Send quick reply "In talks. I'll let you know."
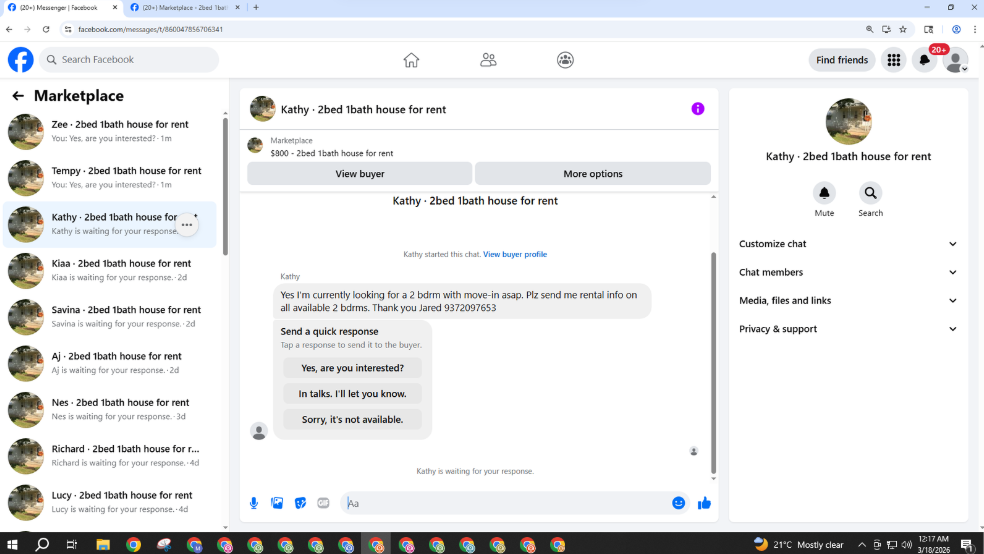984x554 pixels. point(352,393)
